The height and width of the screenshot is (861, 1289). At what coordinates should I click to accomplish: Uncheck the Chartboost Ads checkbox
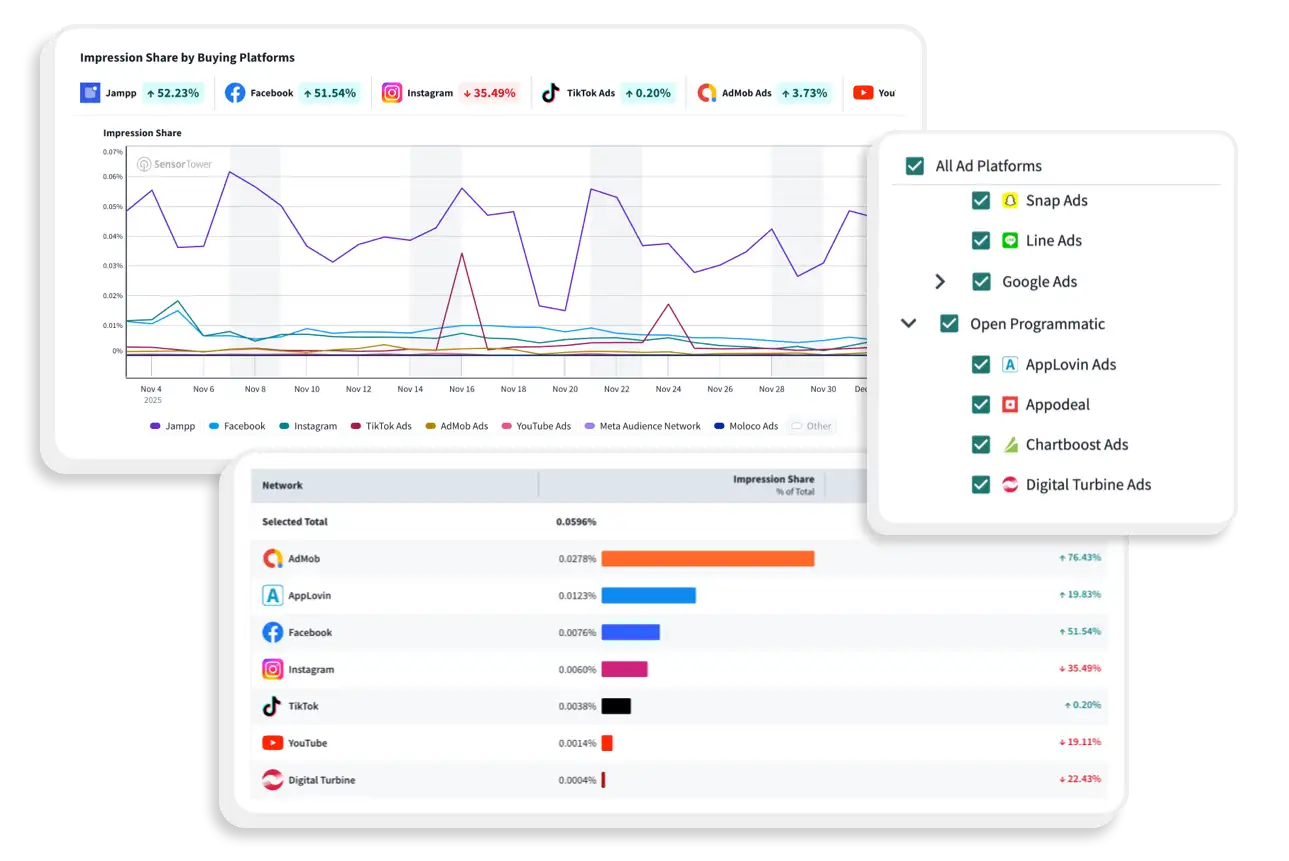[x=981, y=444]
